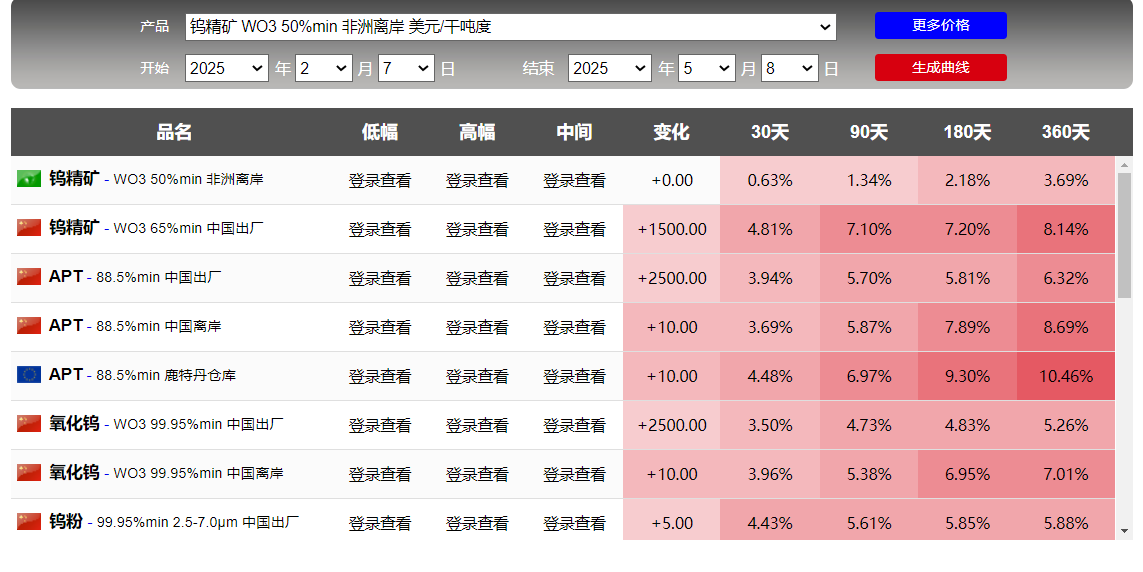The width and height of the screenshot is (1143, 572).
Task: Click the China flag icon for APT 中国离岸
Action: coord(29,325)
